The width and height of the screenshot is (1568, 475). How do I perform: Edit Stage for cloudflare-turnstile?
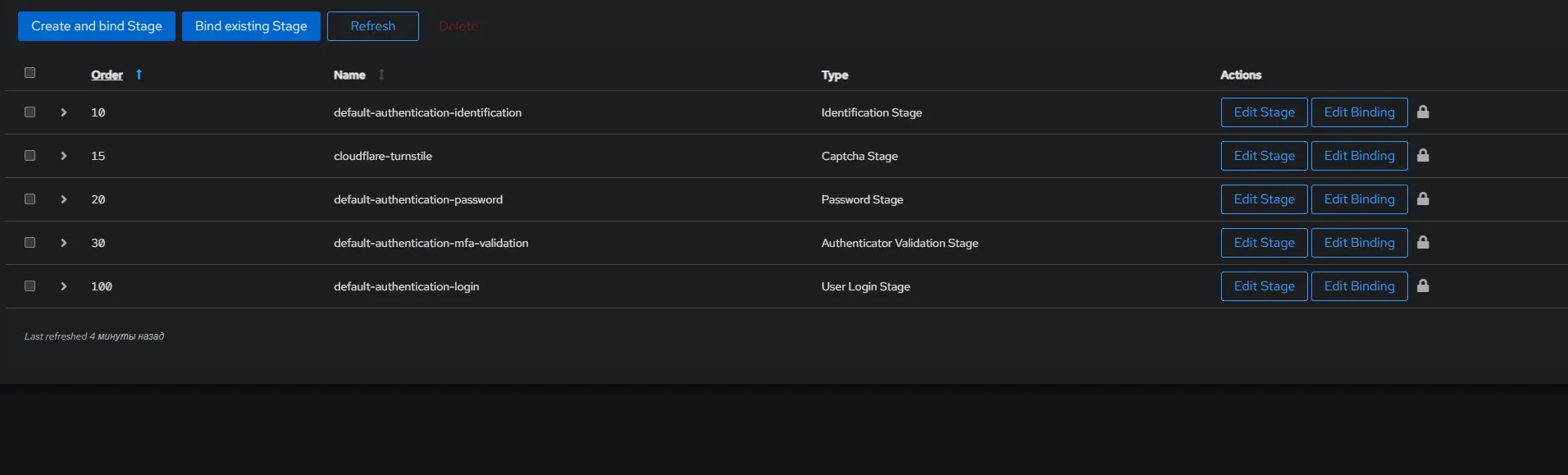point(1264,156)
